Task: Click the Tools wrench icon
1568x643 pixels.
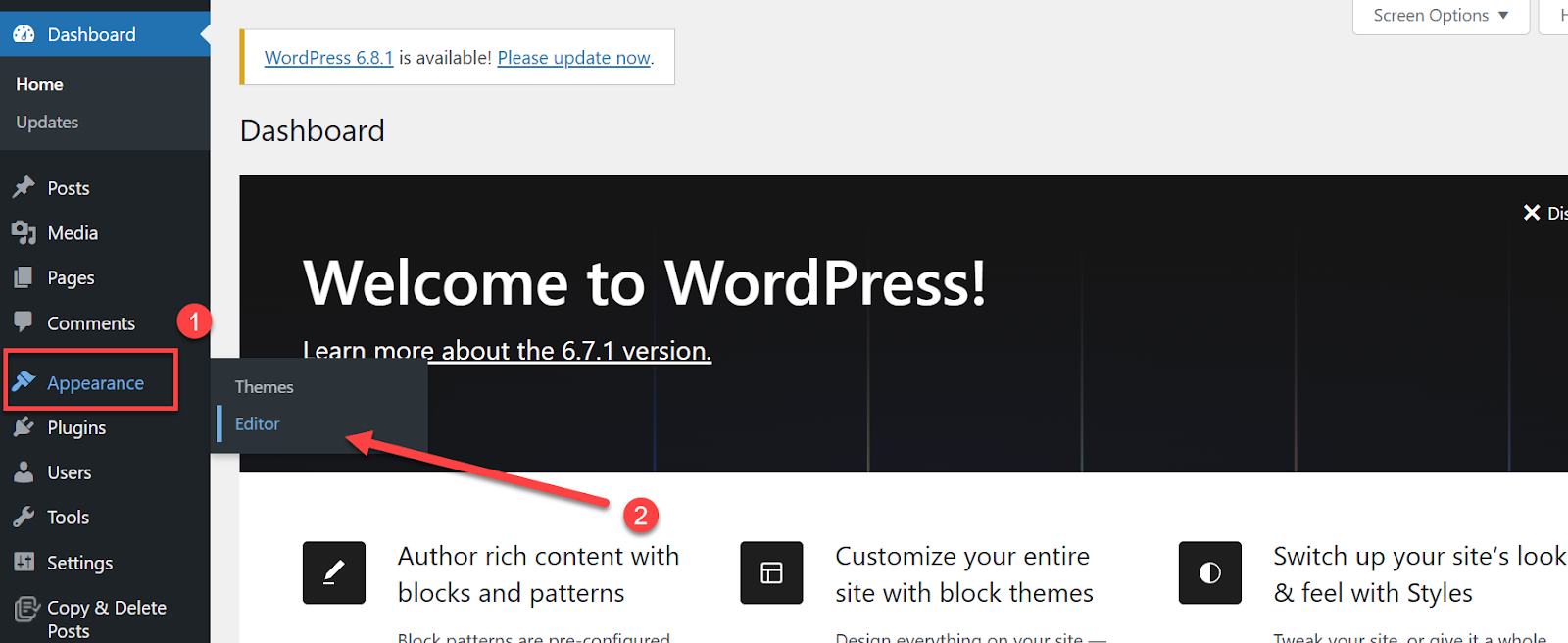Action: pyautogui.click(x=24, y=517)
